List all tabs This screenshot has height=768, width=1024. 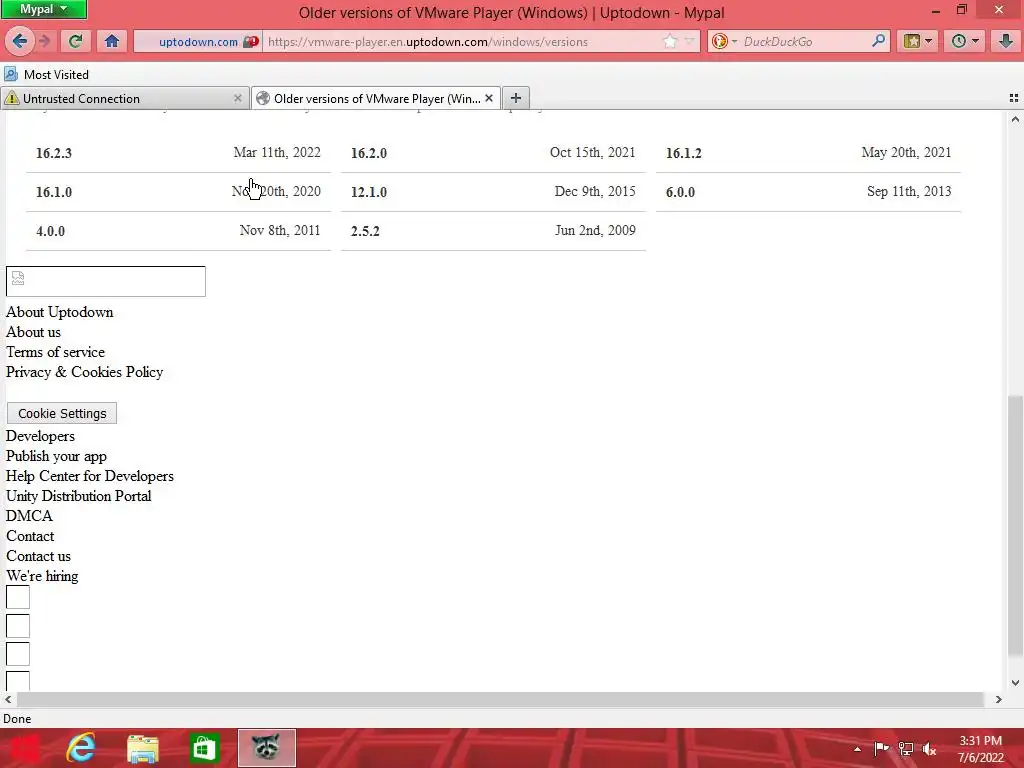(x=1014, y=98)
